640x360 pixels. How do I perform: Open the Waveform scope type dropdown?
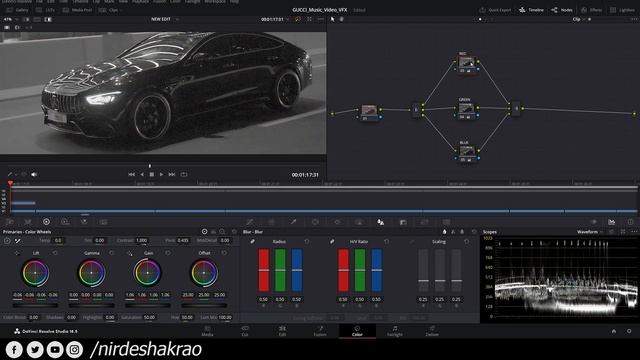[x=589, y=232]
